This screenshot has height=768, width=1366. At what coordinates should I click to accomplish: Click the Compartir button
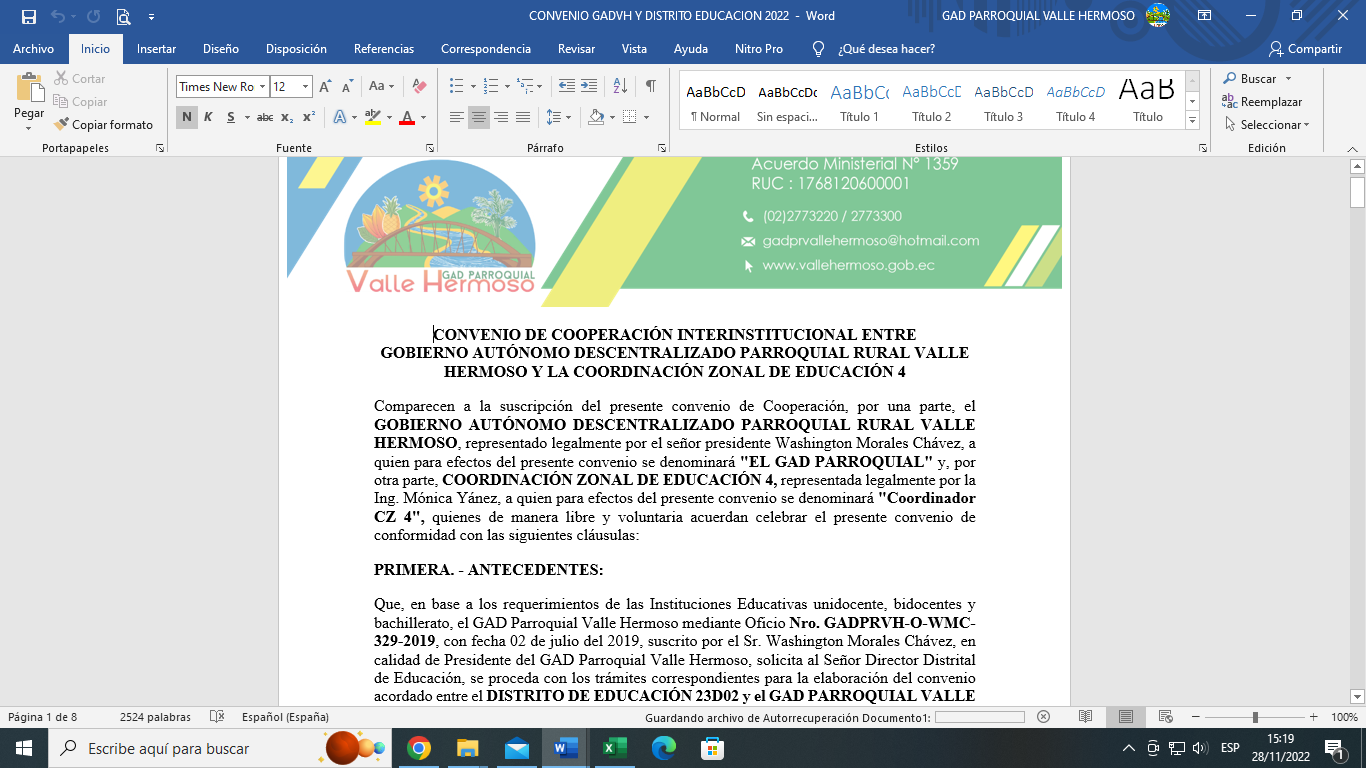pyautogui.click(x=1305, y=49)
